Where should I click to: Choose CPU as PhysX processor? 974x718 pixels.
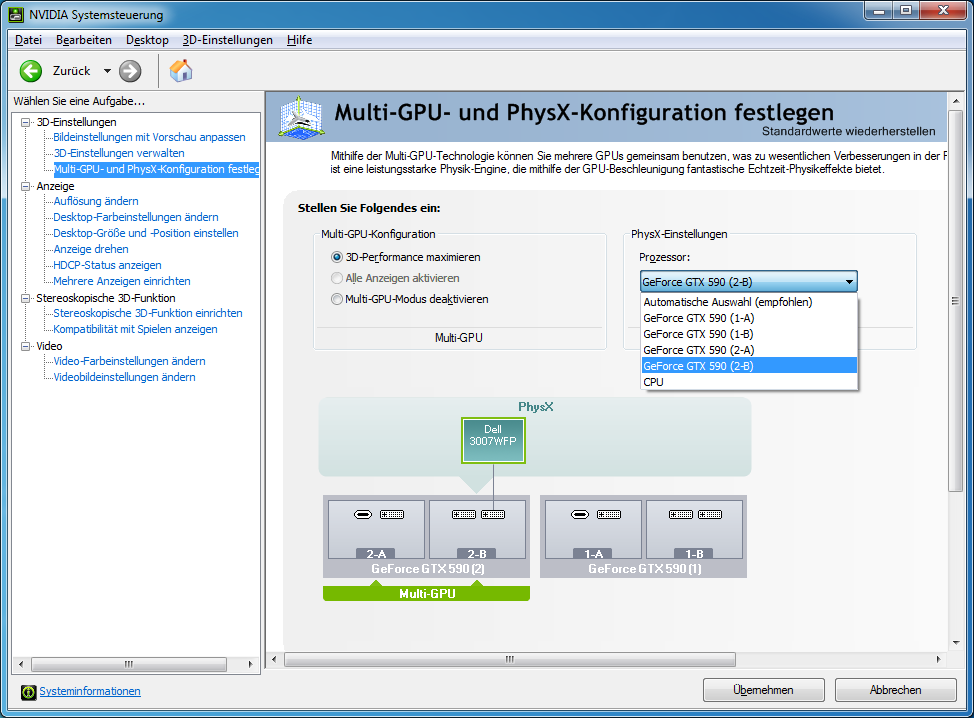tap(749, 382)
